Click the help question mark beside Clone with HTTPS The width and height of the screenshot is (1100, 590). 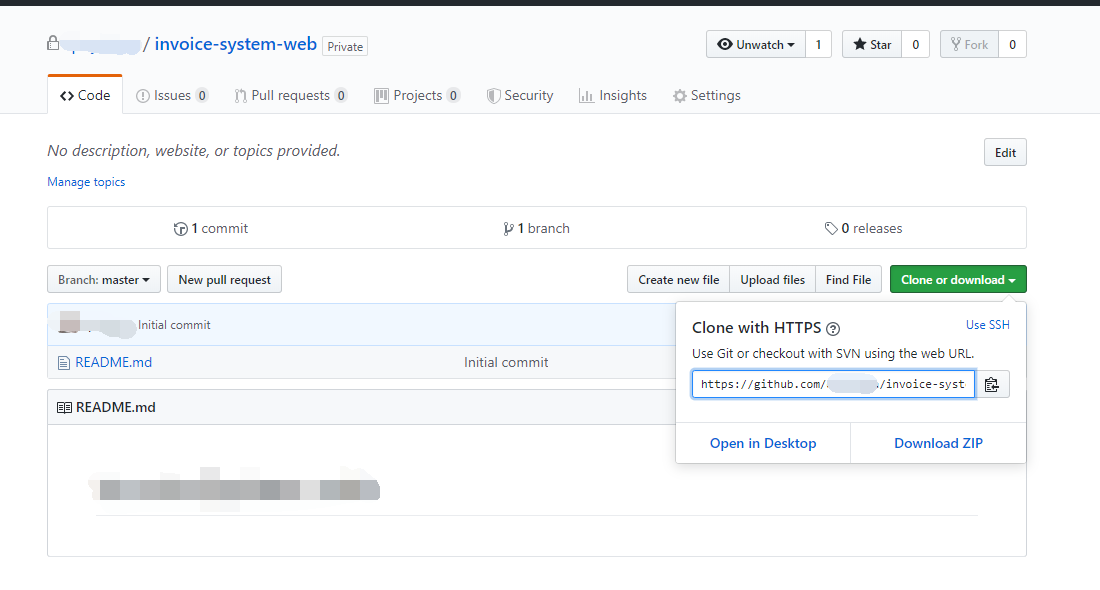(x=833, y=328)
